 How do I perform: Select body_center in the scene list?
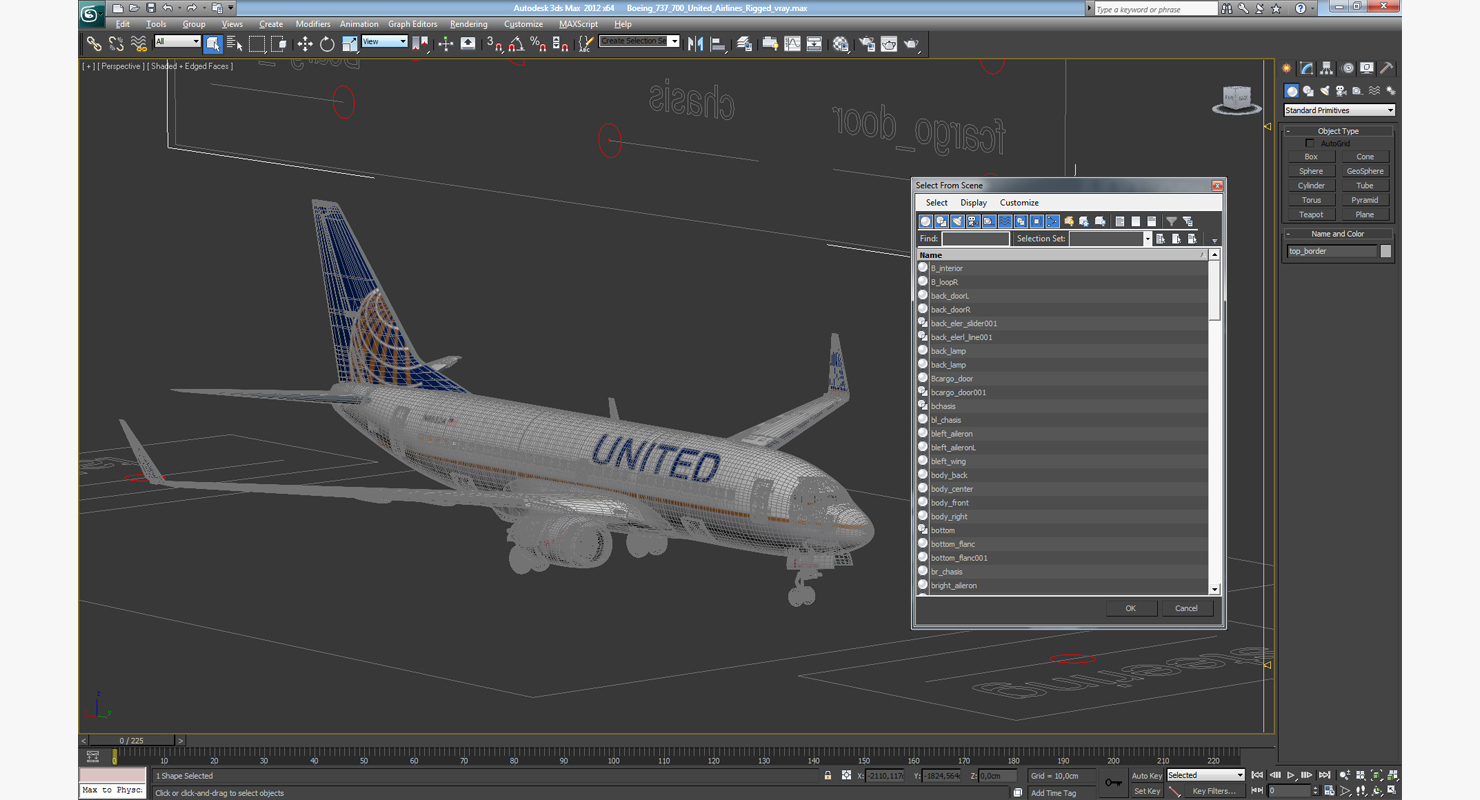click(1062, 489)
